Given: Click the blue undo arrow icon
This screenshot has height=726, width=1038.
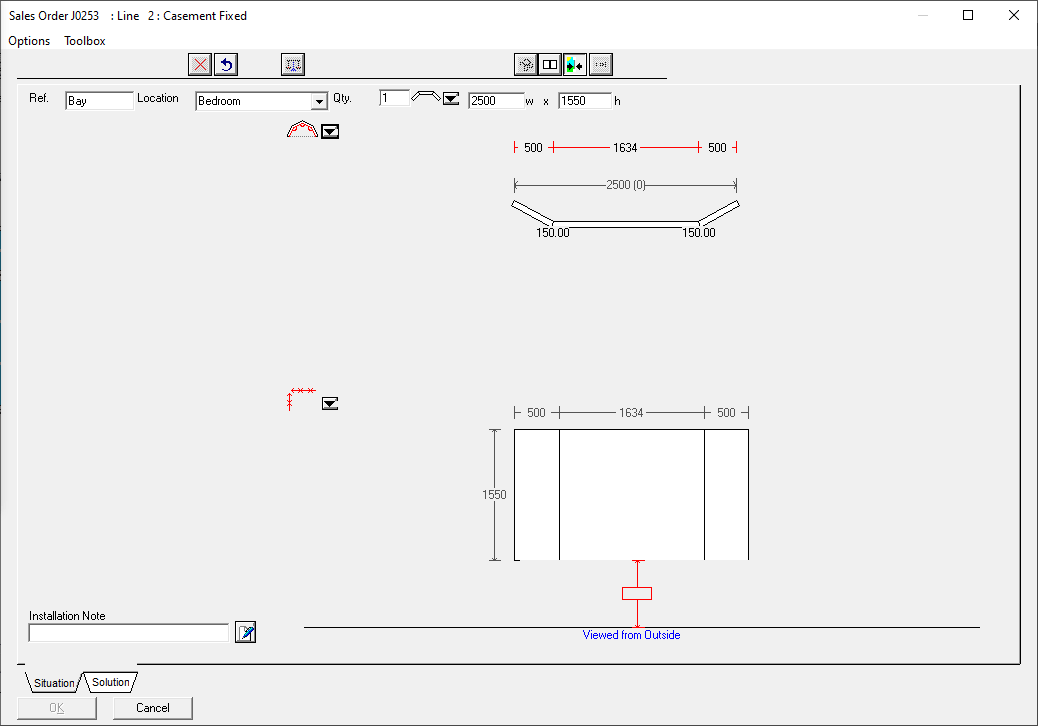Looking at the screenshot, I should 226,65.
